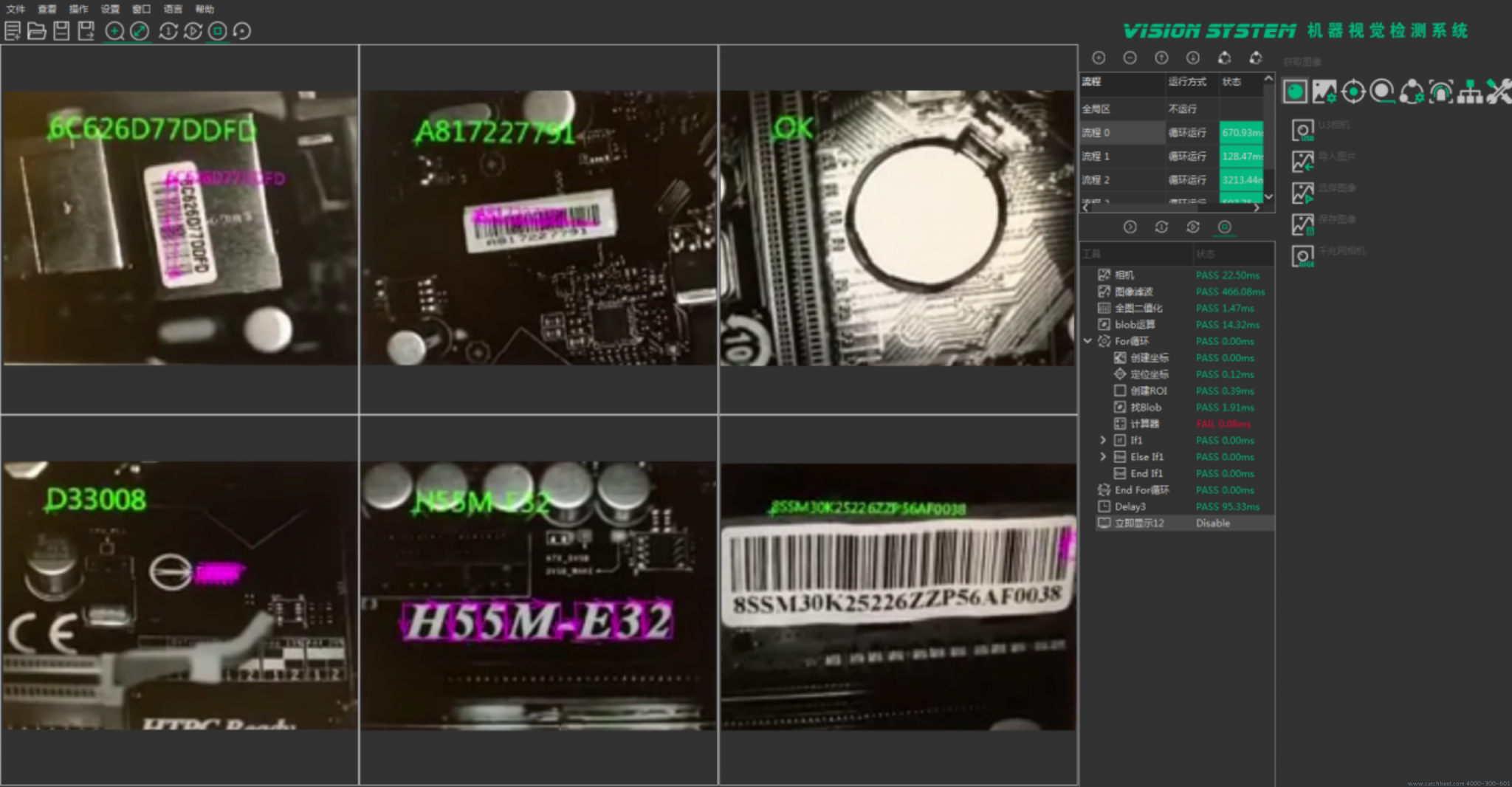Click the new project document icon
The image size is (1512, 787).
coord(13,31)
